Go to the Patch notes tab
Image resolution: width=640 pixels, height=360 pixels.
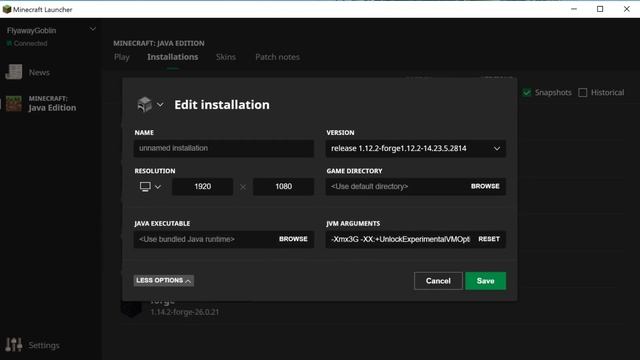pos(278,57)
